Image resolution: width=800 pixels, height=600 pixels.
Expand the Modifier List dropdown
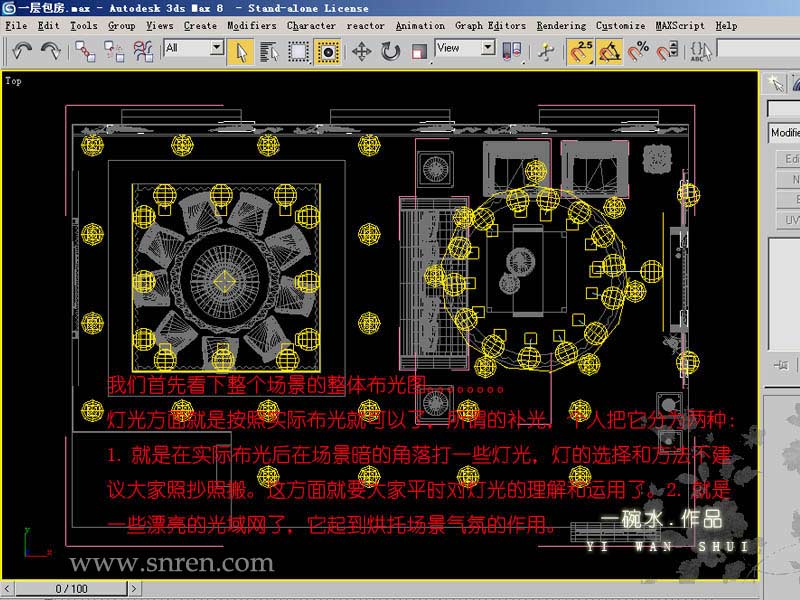tap(784, 133)
